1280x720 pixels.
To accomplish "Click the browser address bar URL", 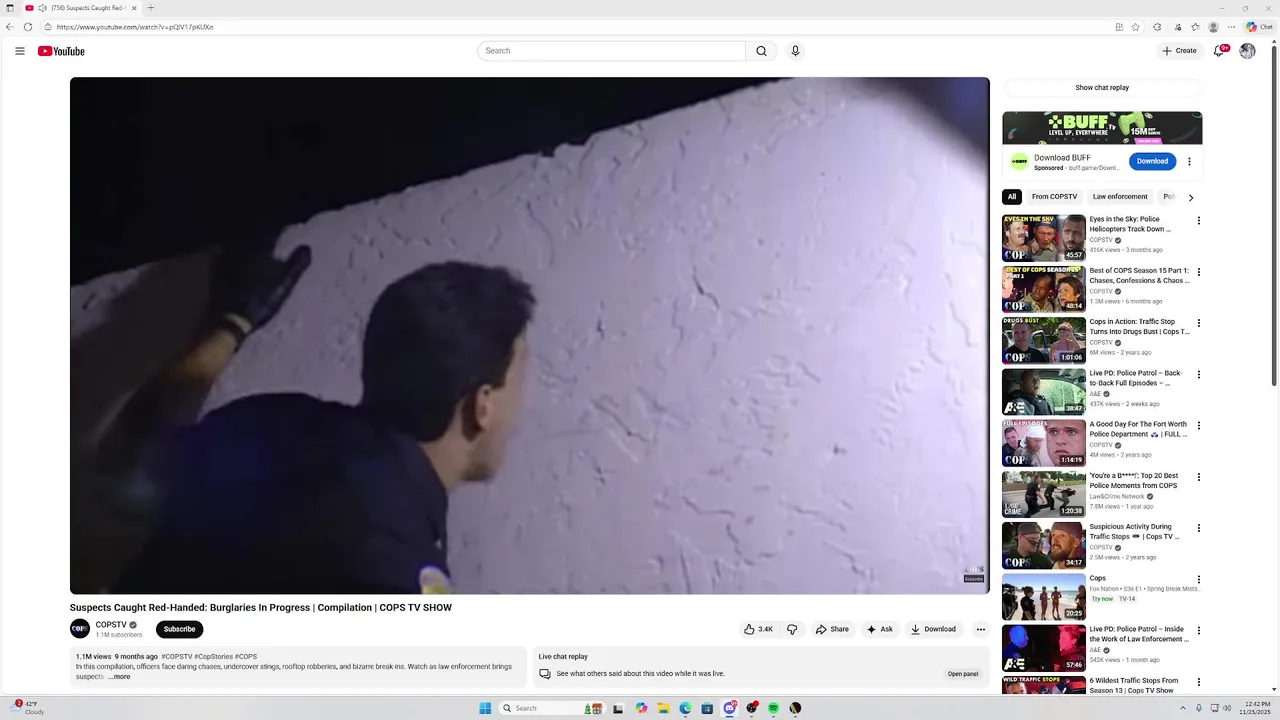I will pyautogui.click(x=135, y=27).
